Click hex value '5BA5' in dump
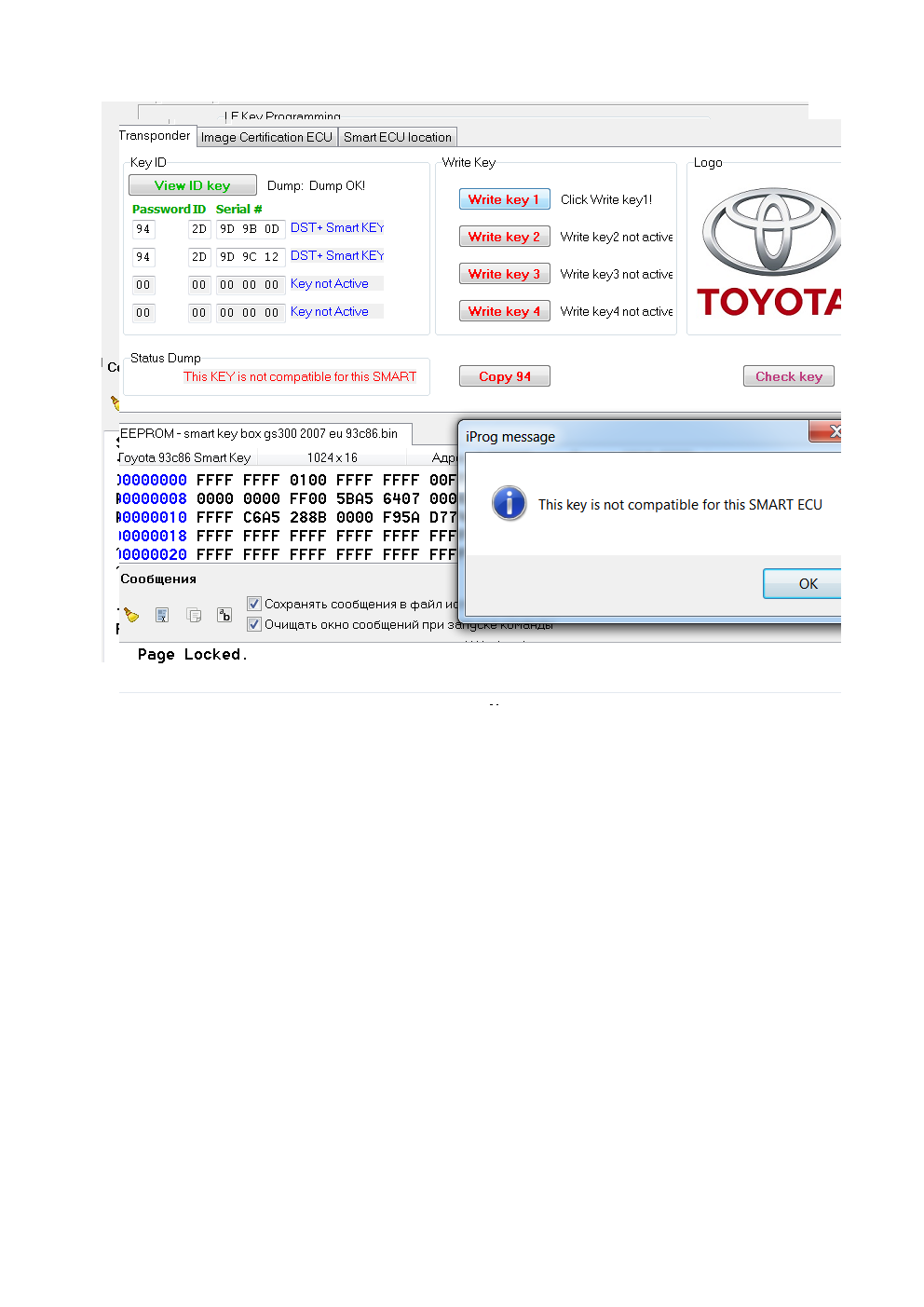Image resolution: width=924 pixels, height=1307 pixels. tap(355, 499)
